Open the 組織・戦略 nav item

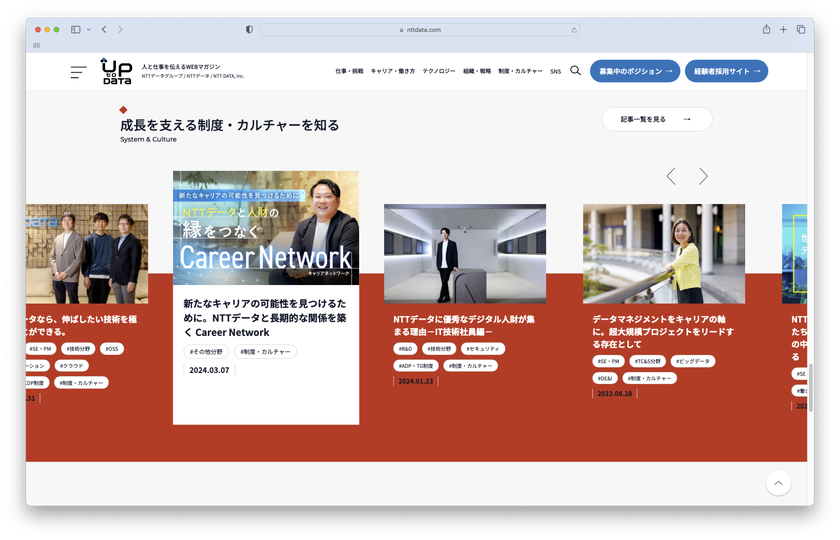[x=477, y=71]
